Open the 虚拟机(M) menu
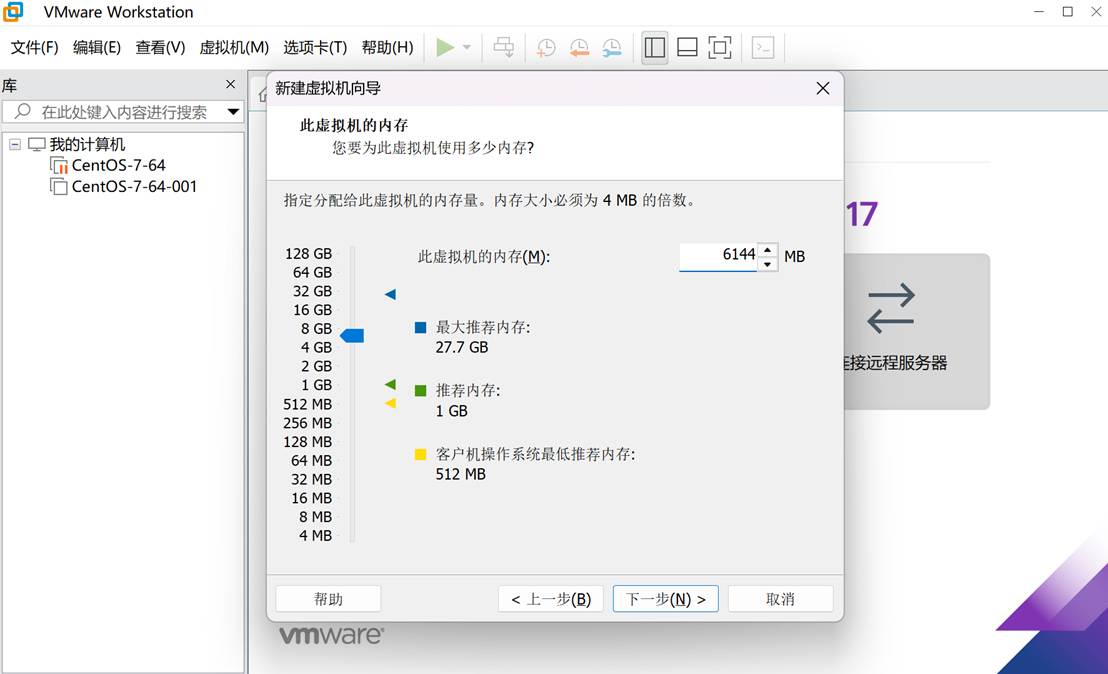Viewport: 1108px width, 674px height. [x=234, y=47]
